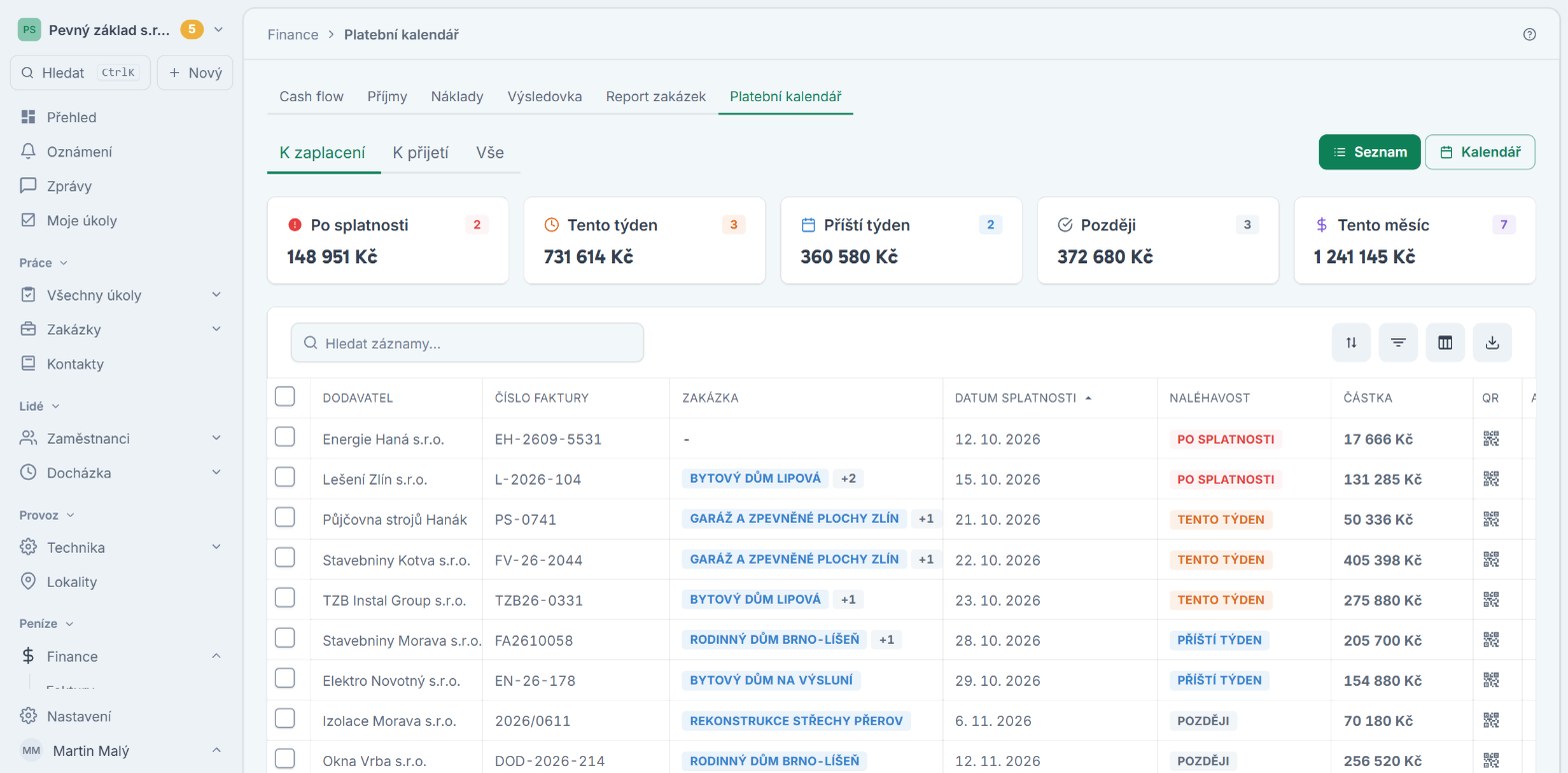Switch to the Cash flow tab

311,97
